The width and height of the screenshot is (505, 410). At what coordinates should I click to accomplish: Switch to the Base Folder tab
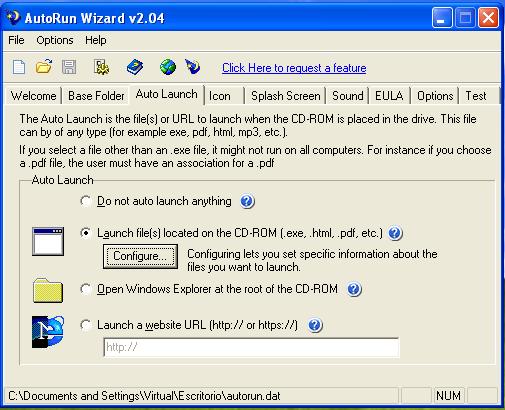[96, 96]
